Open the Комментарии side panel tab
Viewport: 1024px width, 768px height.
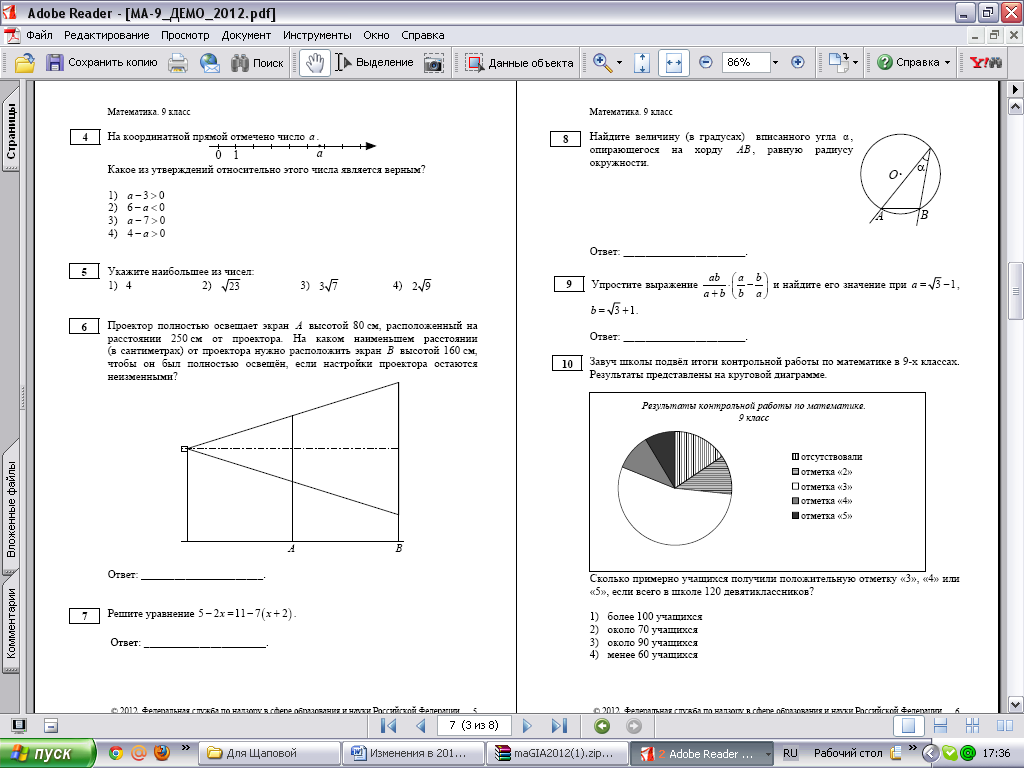coord(11,623)
